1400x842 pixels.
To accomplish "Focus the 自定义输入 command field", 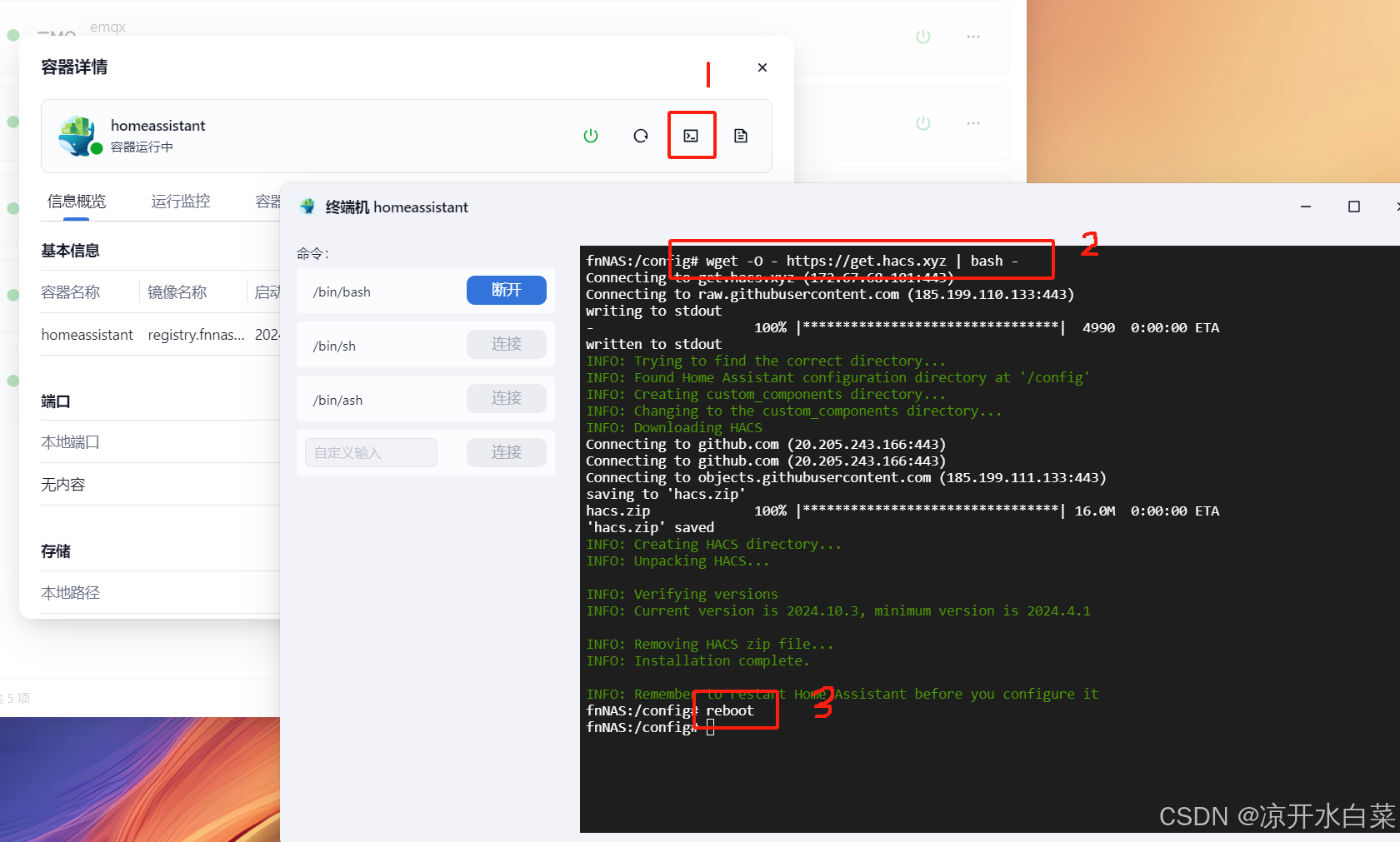I will coord(371,452).
